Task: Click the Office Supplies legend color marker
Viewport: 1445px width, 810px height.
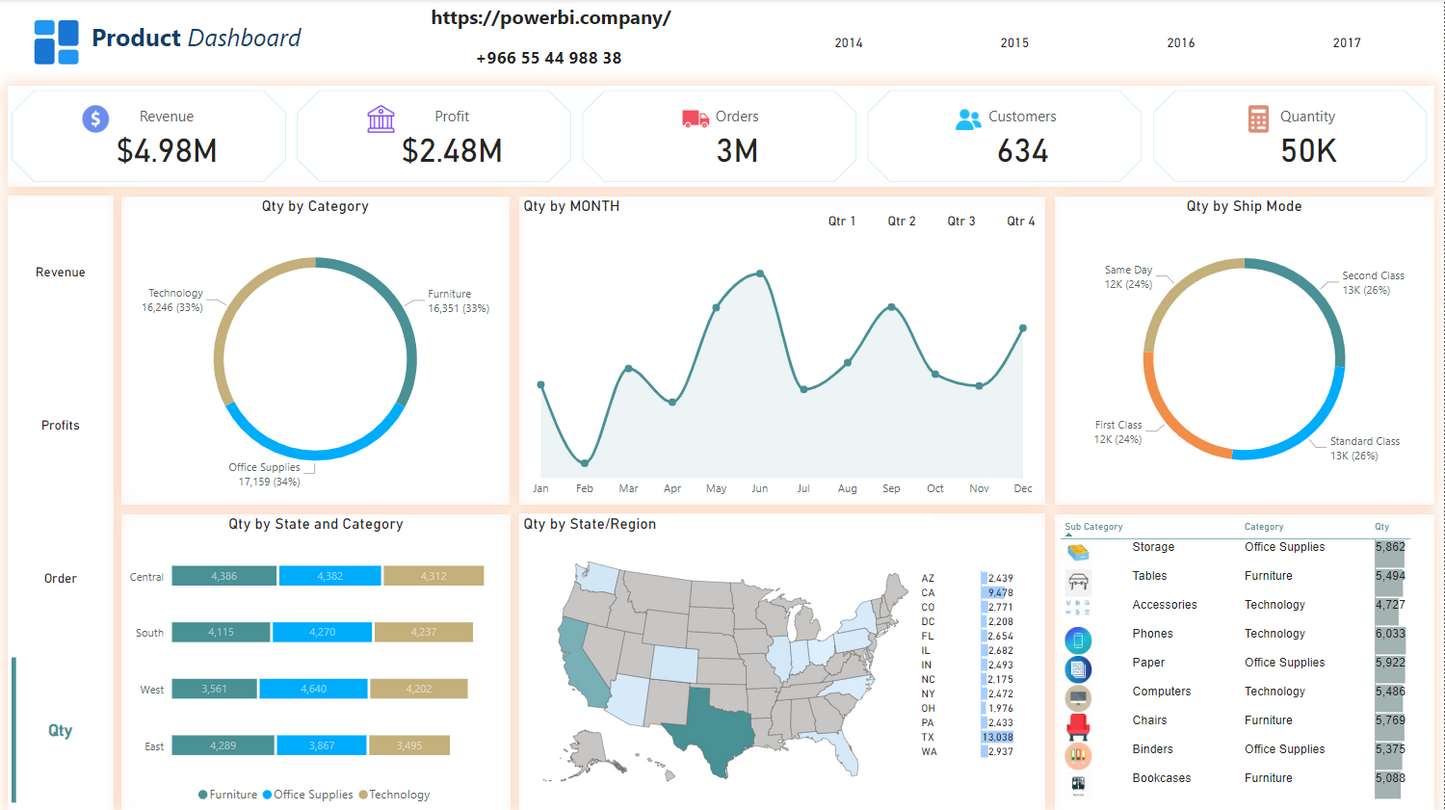Action: click(x=267, y=795)
